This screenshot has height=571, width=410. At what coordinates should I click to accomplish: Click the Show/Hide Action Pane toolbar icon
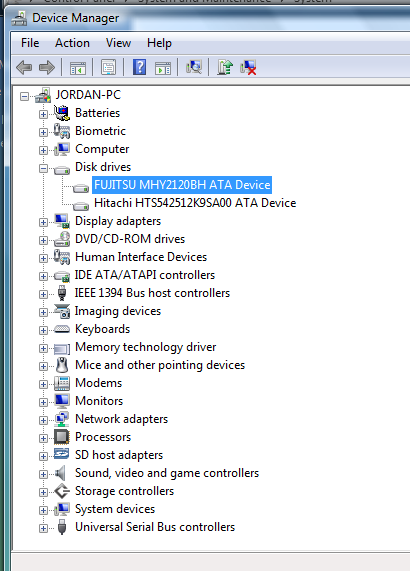[x=162, y=67]
